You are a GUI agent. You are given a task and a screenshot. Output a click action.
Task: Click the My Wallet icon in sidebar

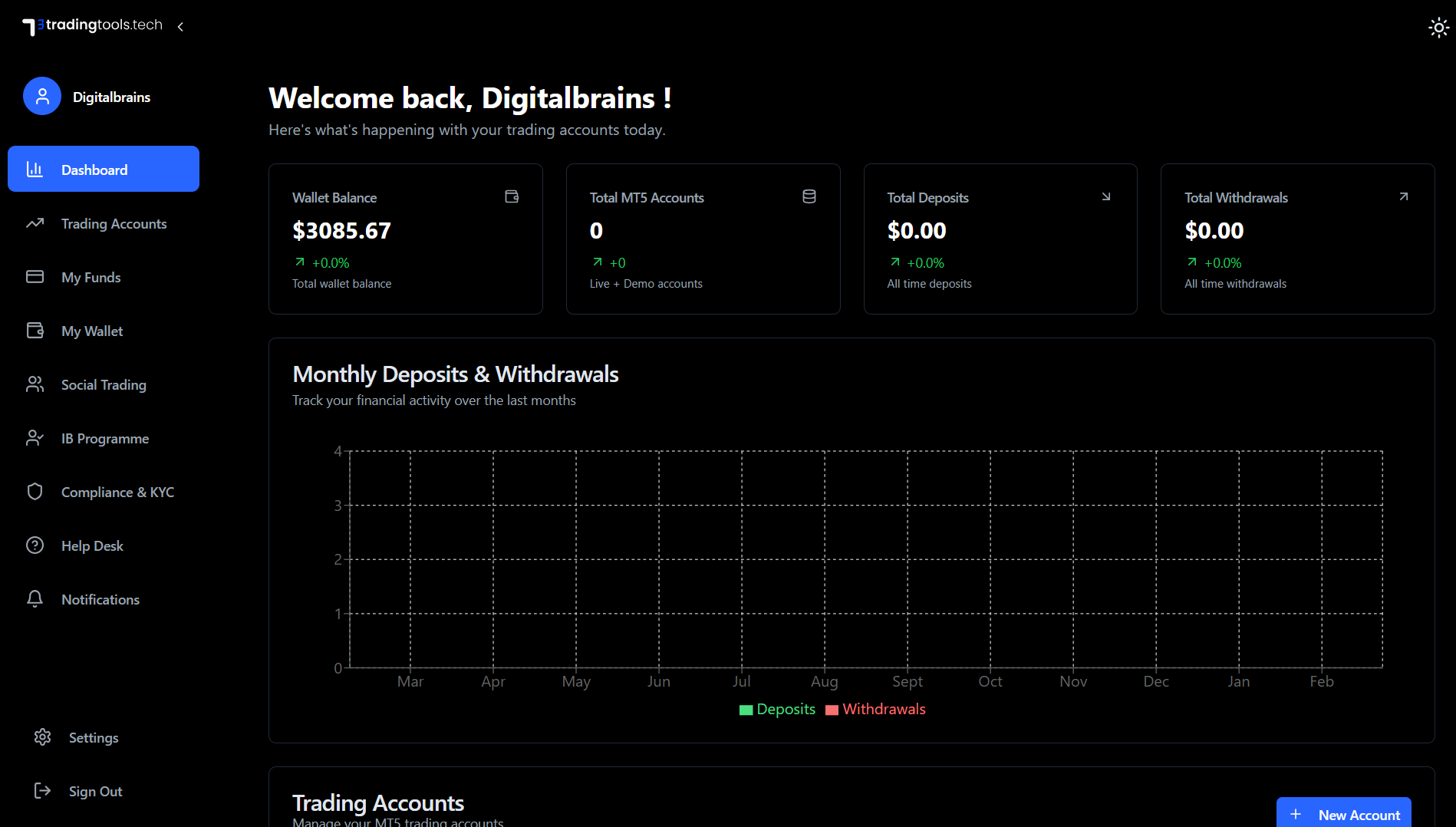35,331
